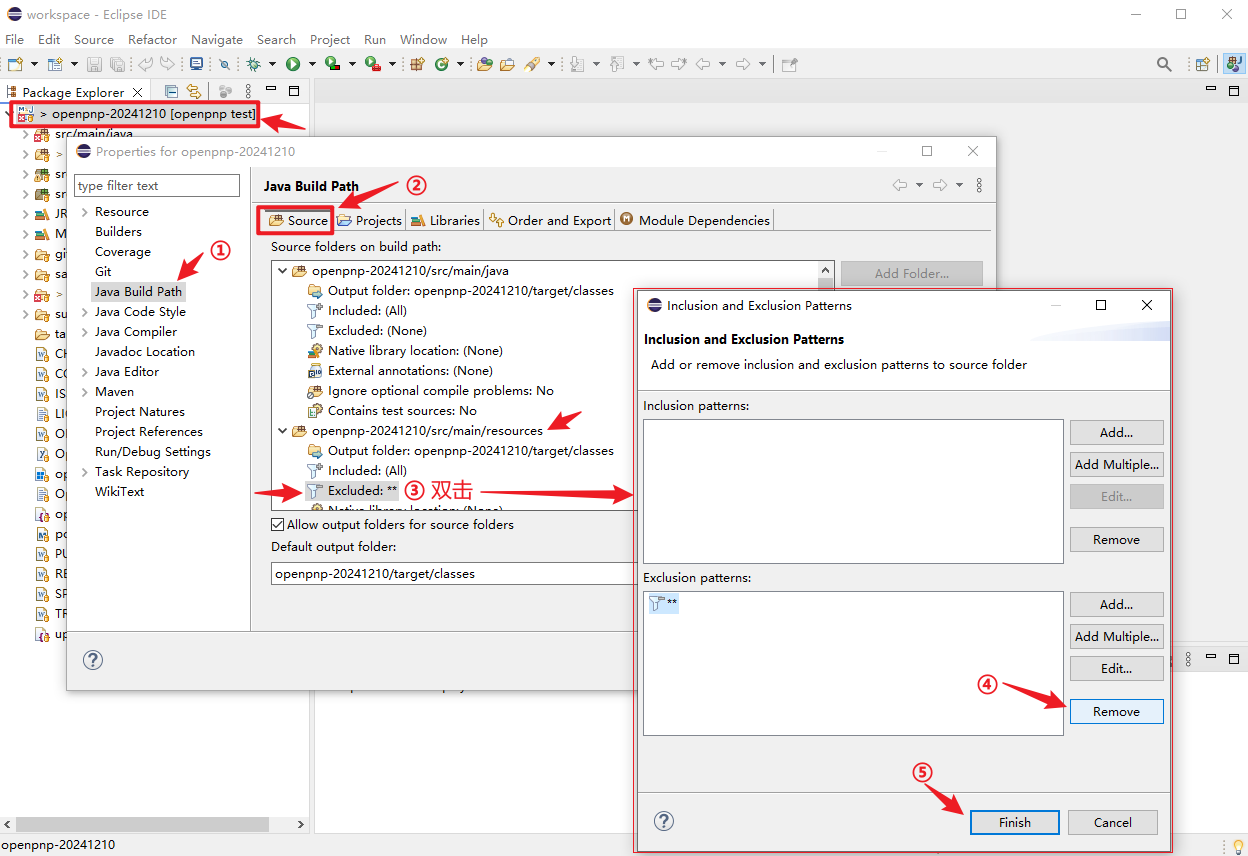This screenshot has width=1248, height=856.
Task: Click the green Run button in toolbar
Action: [x=293, y=64]
